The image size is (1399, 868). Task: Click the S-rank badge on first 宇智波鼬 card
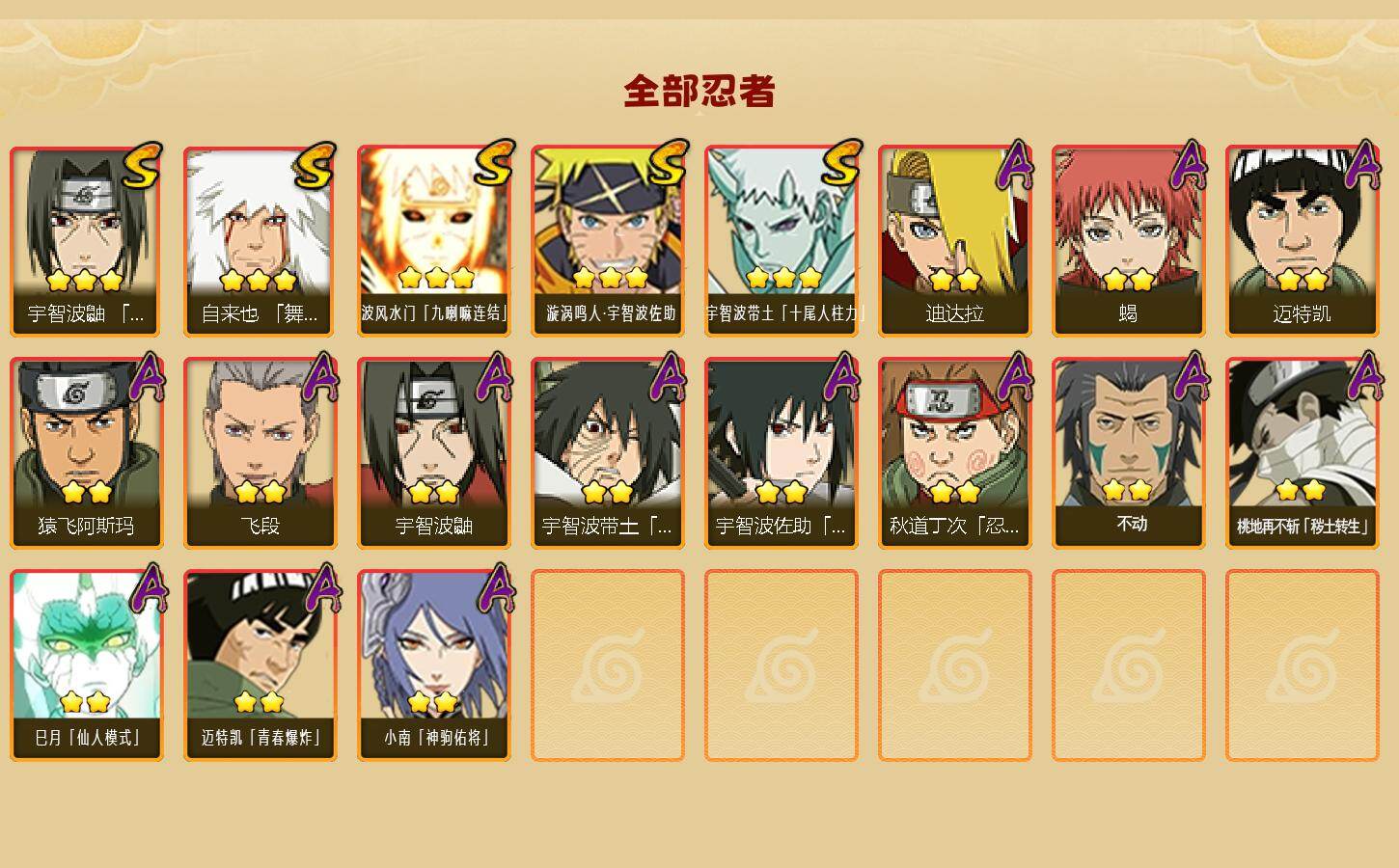(143, 166)
